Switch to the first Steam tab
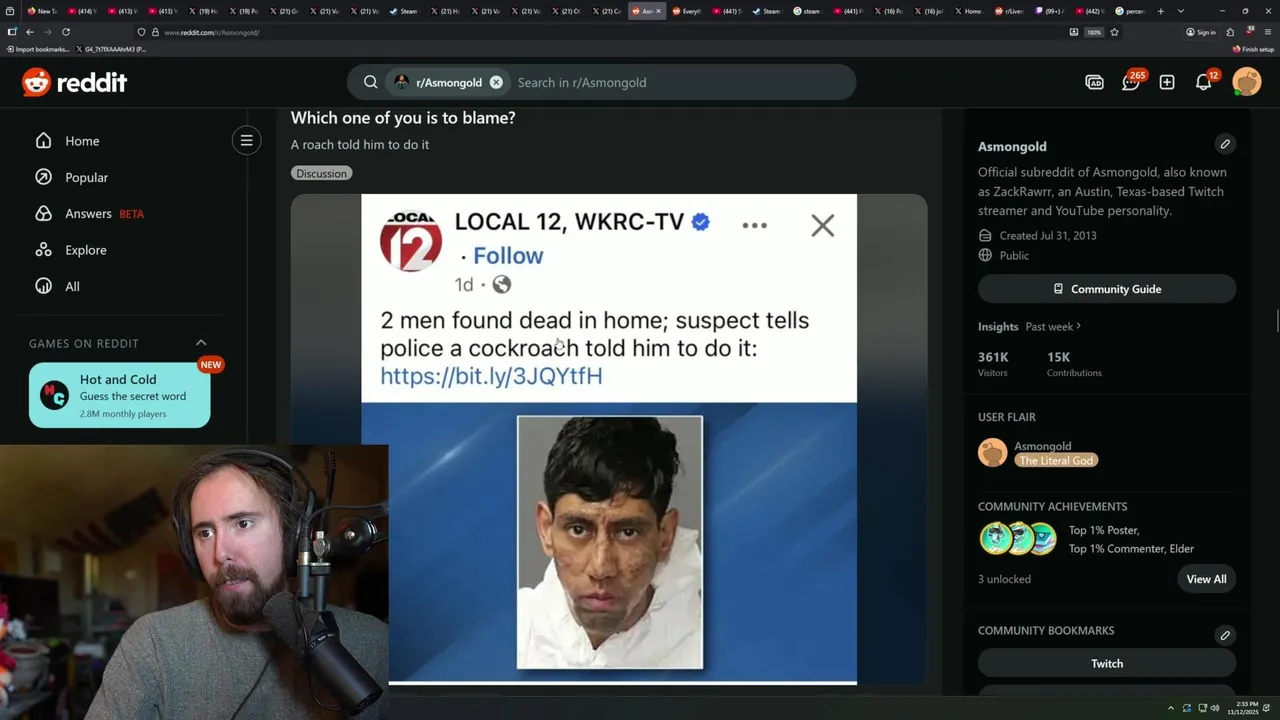 tap(403, 11)
